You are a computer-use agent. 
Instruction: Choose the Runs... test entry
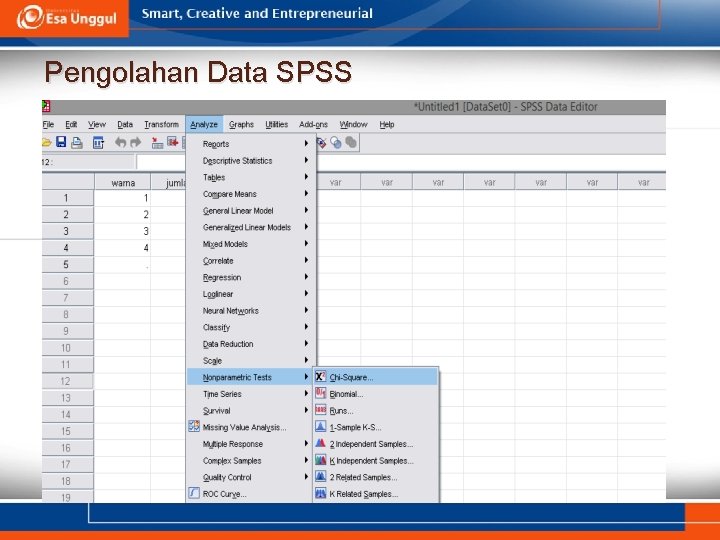[376, 411]
